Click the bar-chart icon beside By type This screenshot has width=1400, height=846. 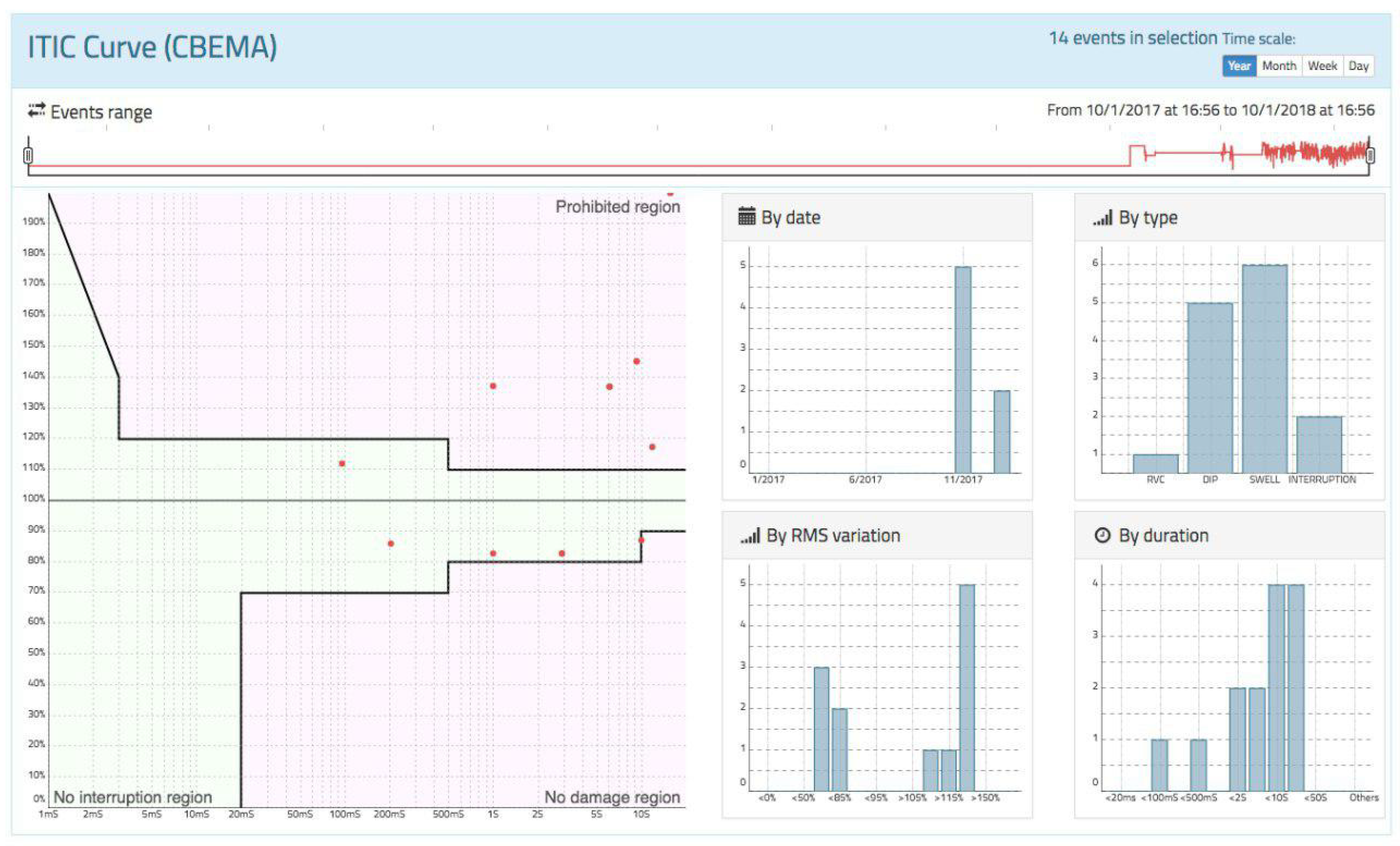click(x=1102, y=217)
